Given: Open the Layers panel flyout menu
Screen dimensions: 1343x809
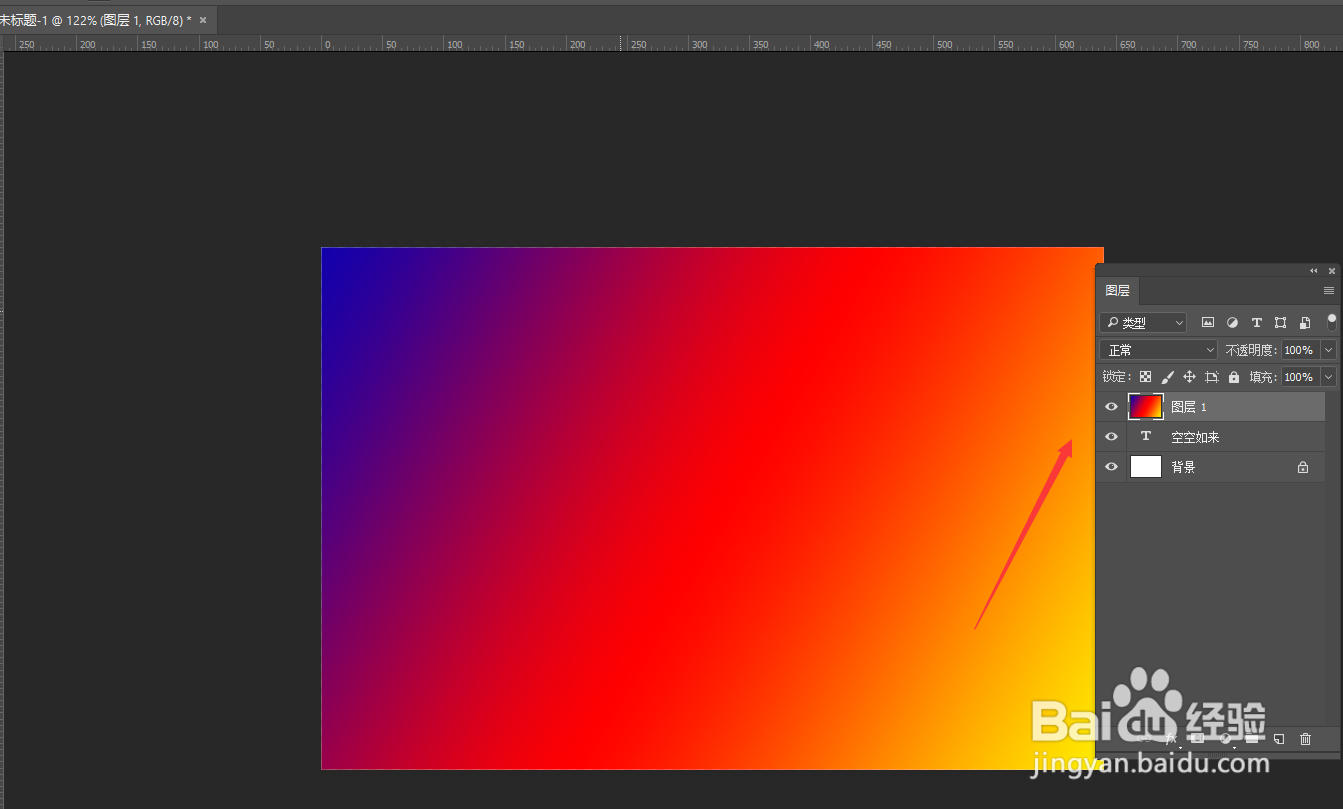Looking at the screenshot, I should pyautogui.click(x=1329, y=291).
